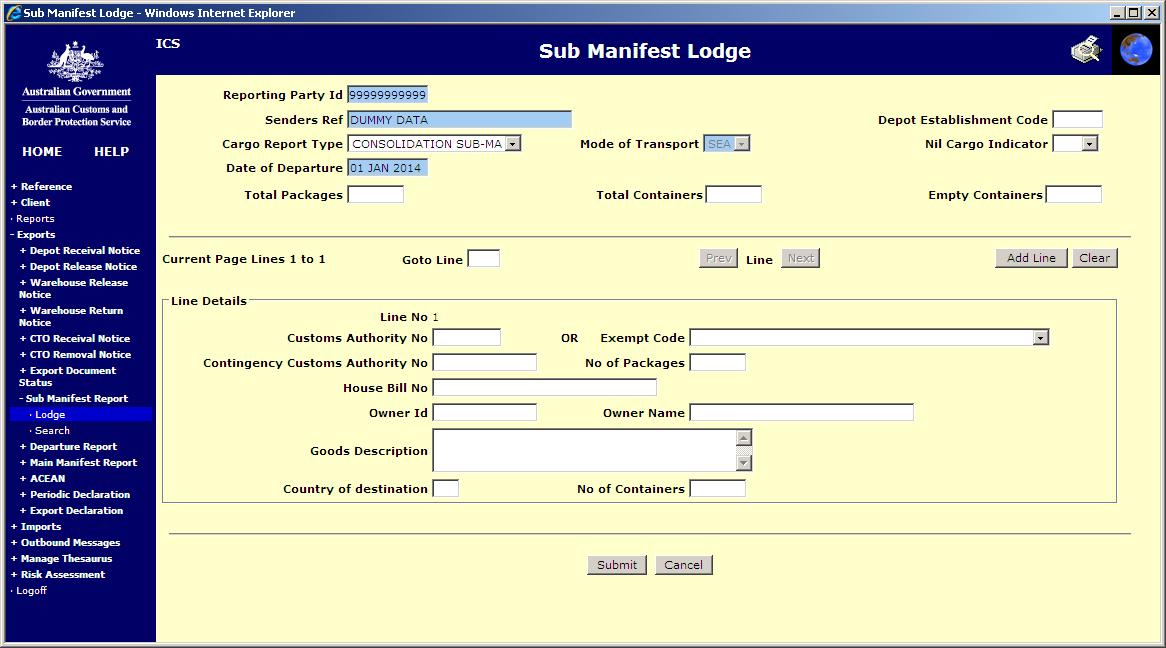Expand Main Manifest Report
This screenshot has height=648, width=1166.
[78, 463]
